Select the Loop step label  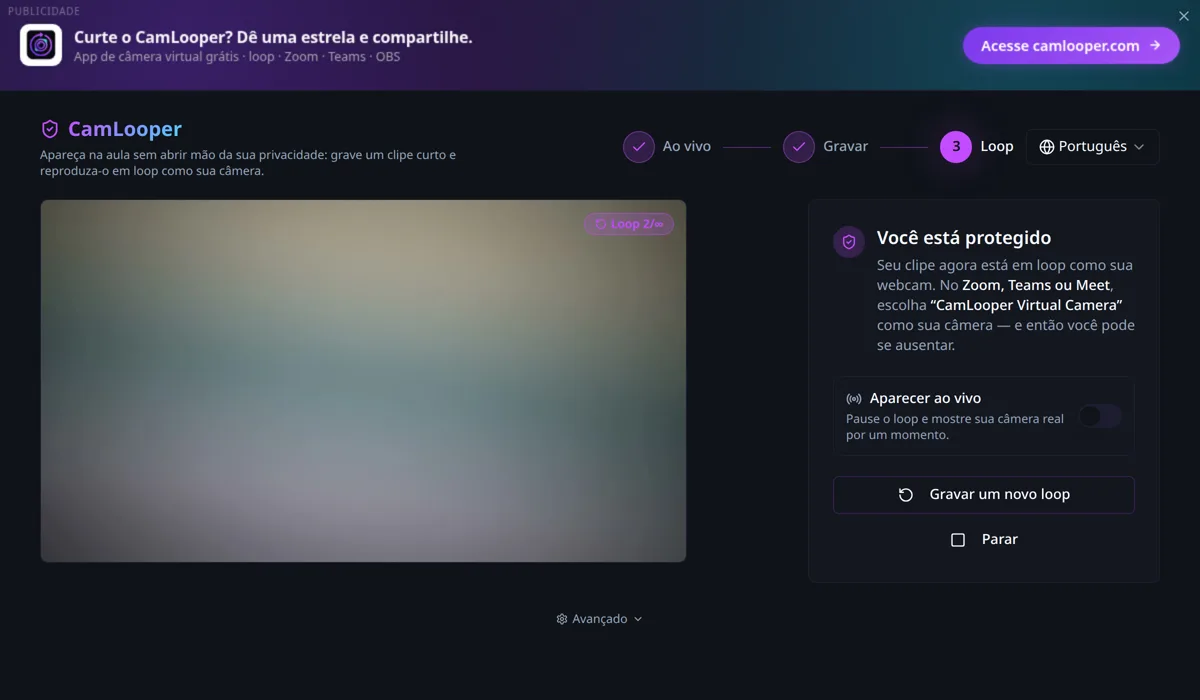click(x=997, y=146)
